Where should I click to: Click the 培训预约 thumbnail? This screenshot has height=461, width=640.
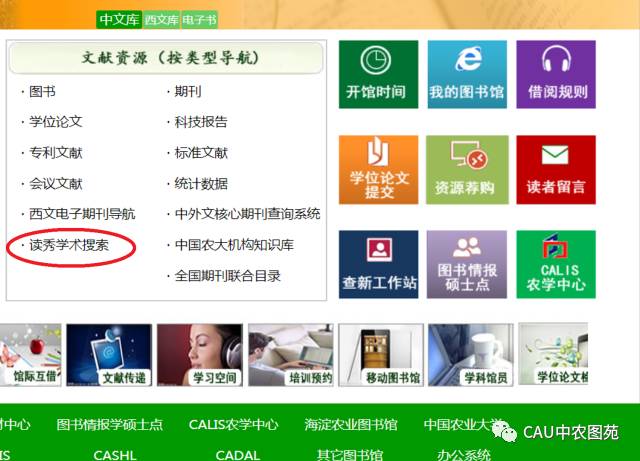pyautogui.click(x=291, y=355)
